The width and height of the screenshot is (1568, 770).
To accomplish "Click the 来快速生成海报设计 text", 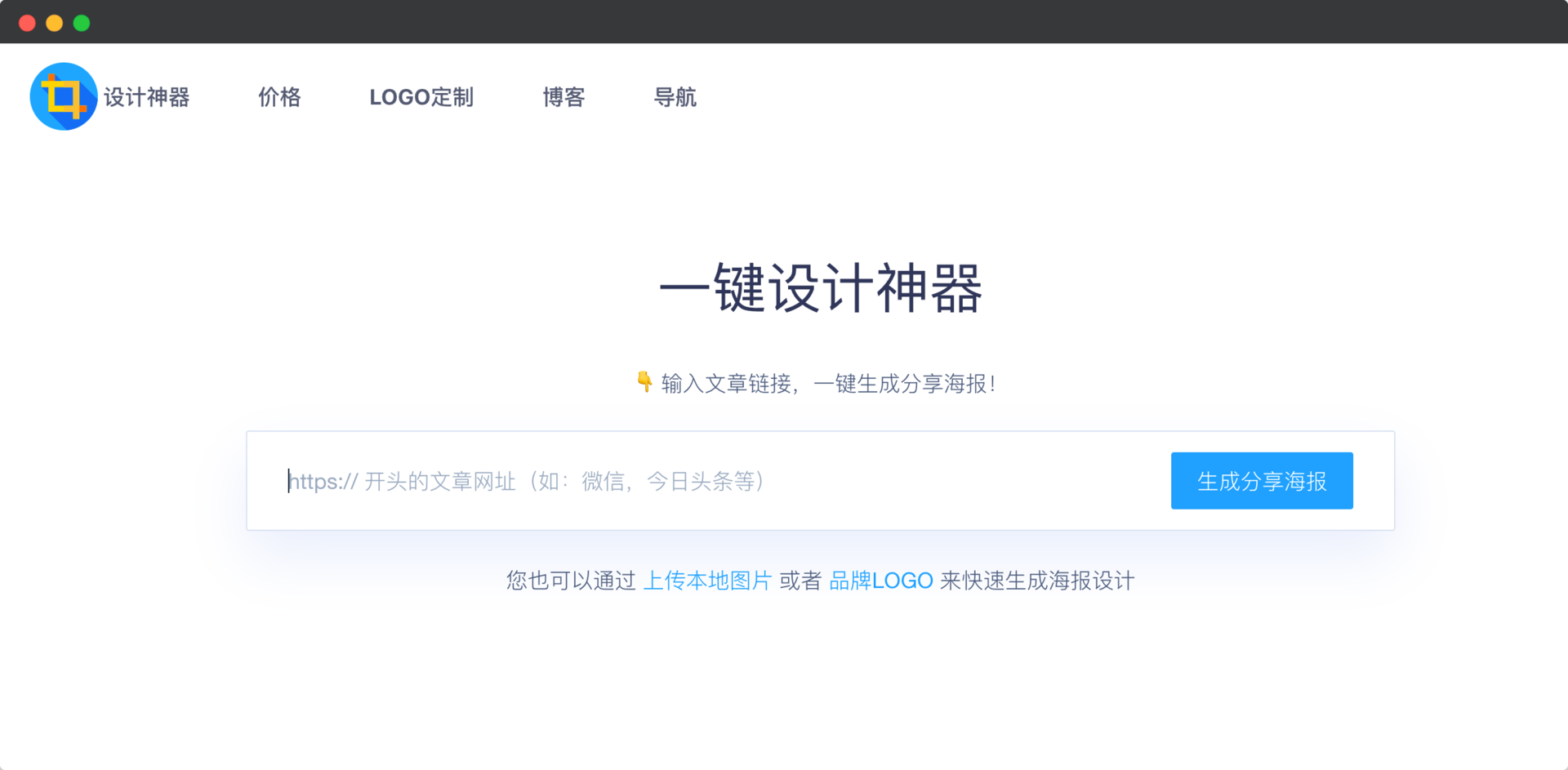I will [1037, 581].
